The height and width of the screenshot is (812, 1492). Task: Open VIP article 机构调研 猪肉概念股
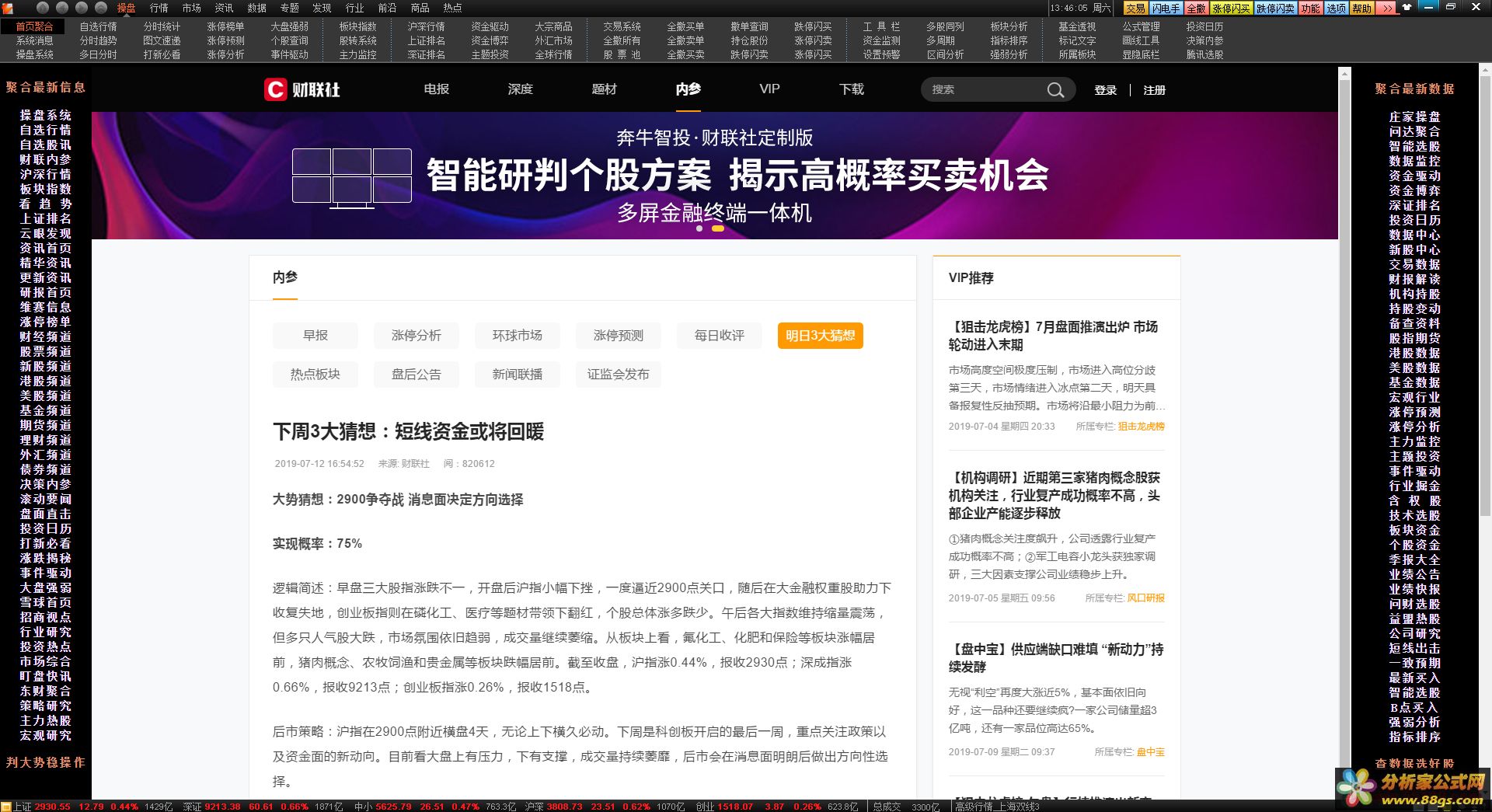pos(1055,495)
